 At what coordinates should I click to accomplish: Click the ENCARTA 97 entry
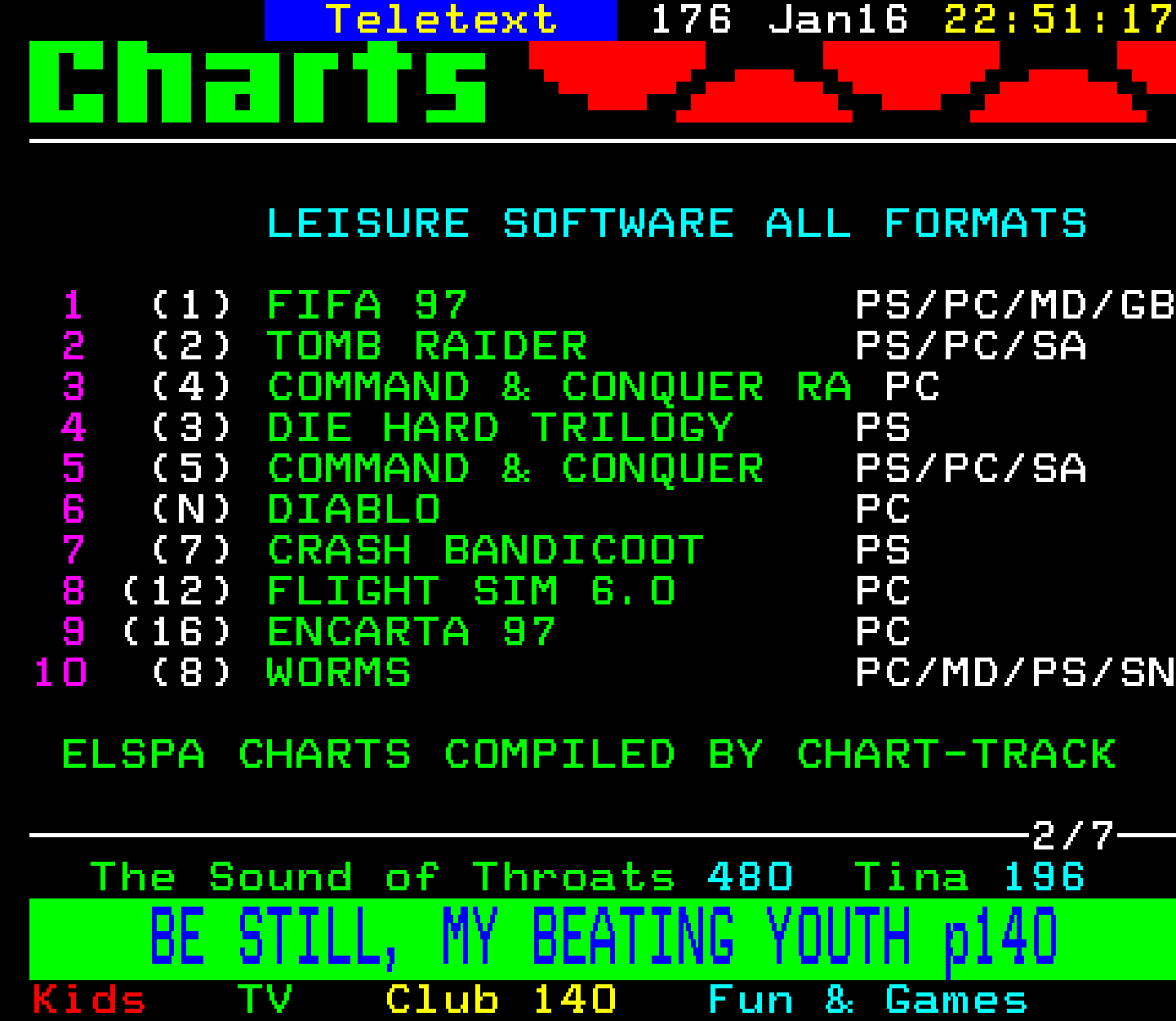(x=411, y=632)
